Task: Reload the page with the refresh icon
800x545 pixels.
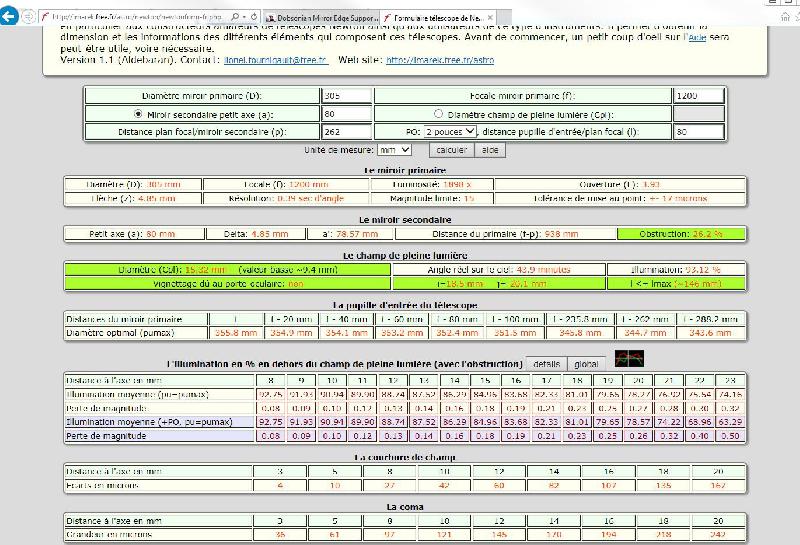Action: pos(254,17)
